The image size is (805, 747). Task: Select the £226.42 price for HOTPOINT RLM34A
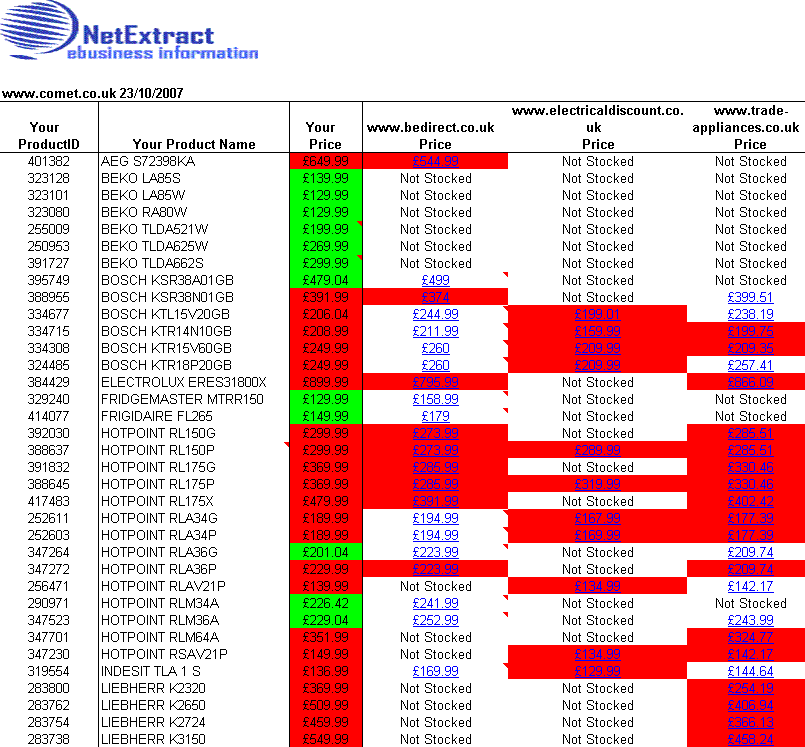[325, 603]
